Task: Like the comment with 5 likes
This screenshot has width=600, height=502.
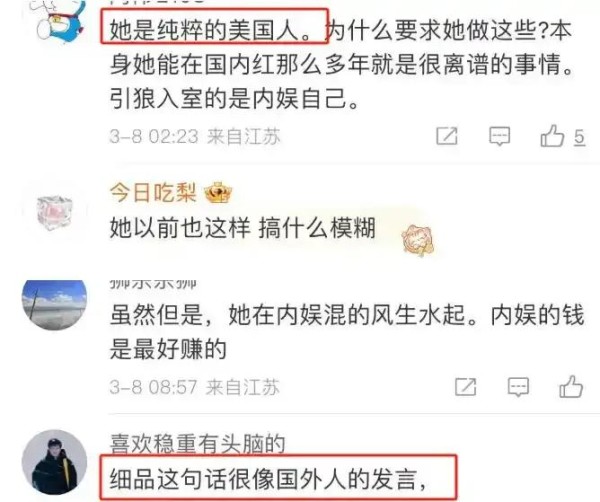Action: point(552,136)
